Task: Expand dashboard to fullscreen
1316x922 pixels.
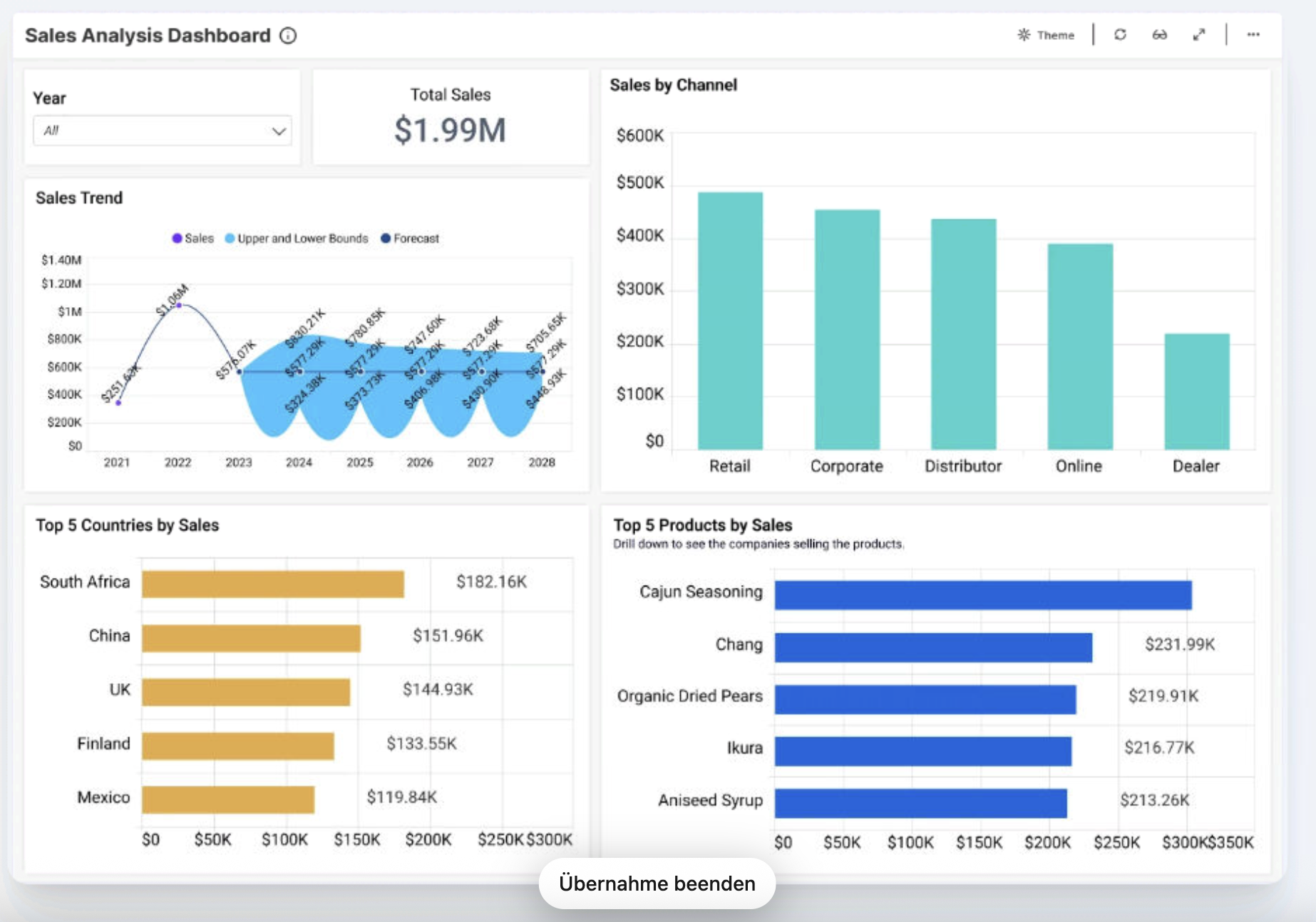Action: pyautogui.click(x=1199, y=34)
